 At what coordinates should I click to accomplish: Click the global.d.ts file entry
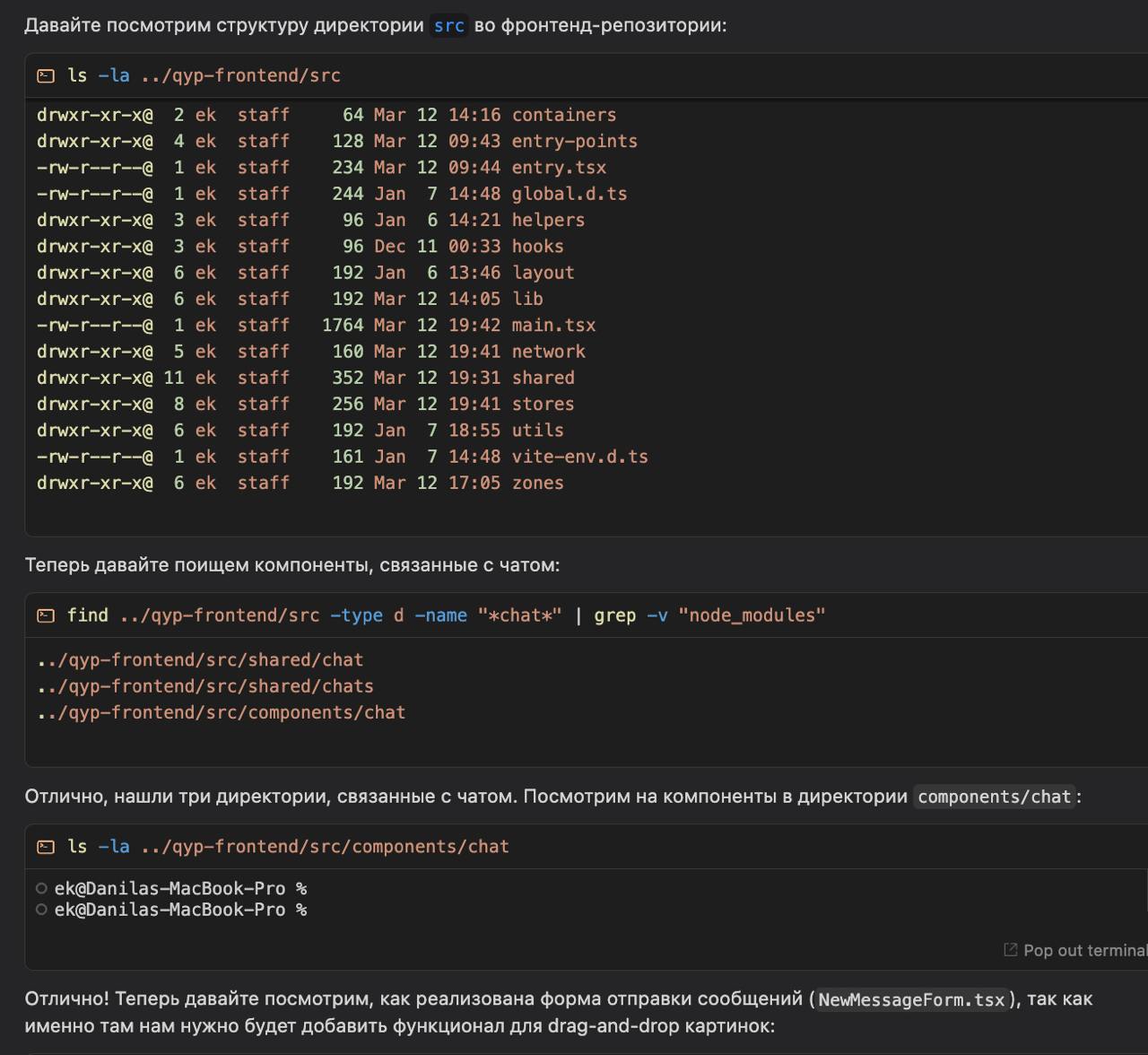tap(570, 194)
